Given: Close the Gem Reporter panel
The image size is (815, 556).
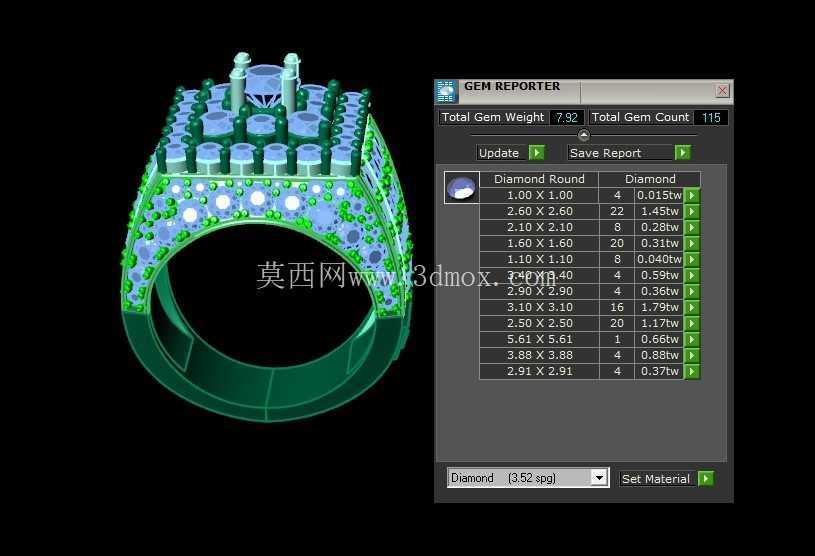Looking at the screenshot, I should [x=722, y=91].
